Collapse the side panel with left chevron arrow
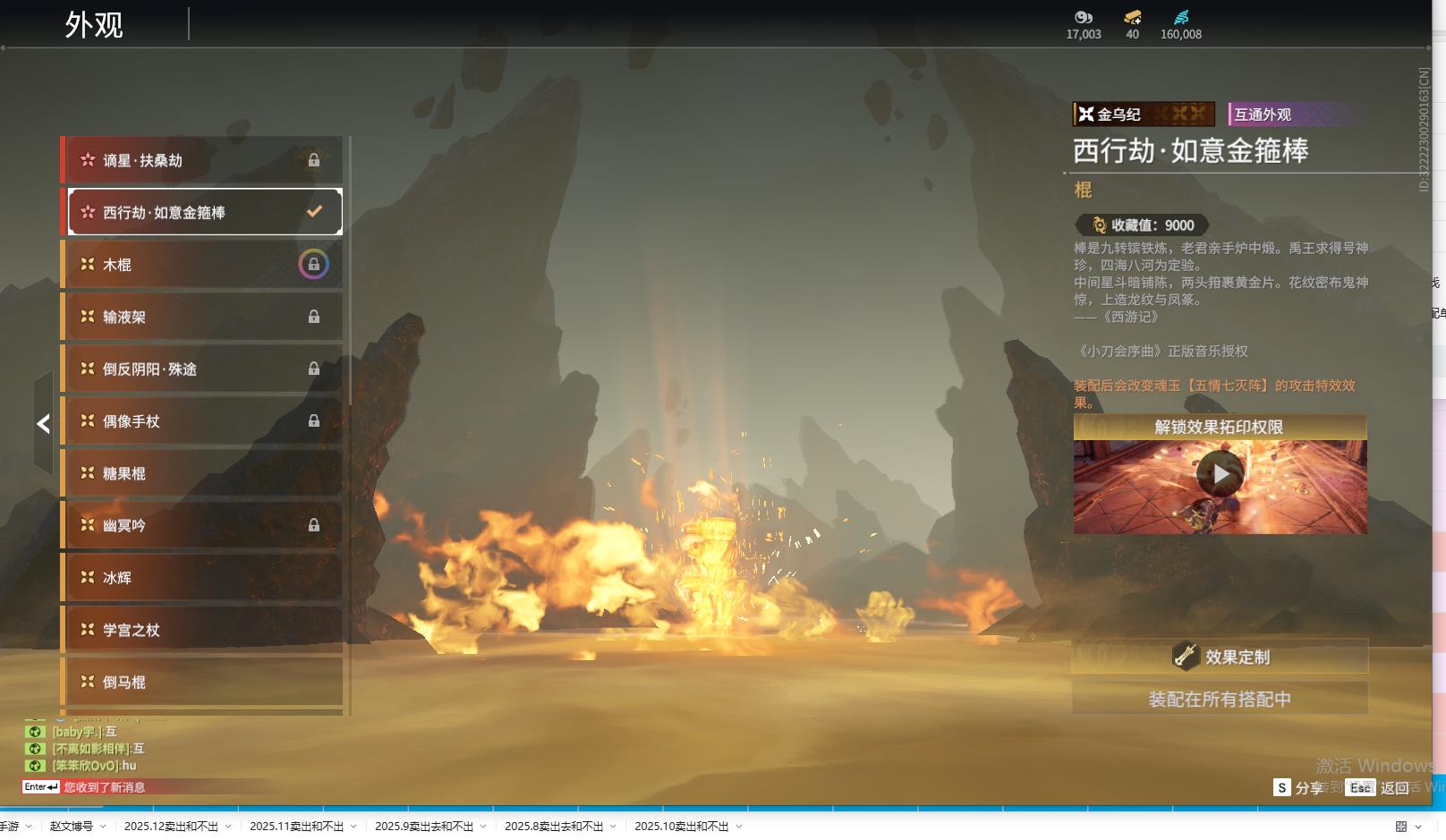1446x840 pixels. pyautogui.click(x=43, y=423)
